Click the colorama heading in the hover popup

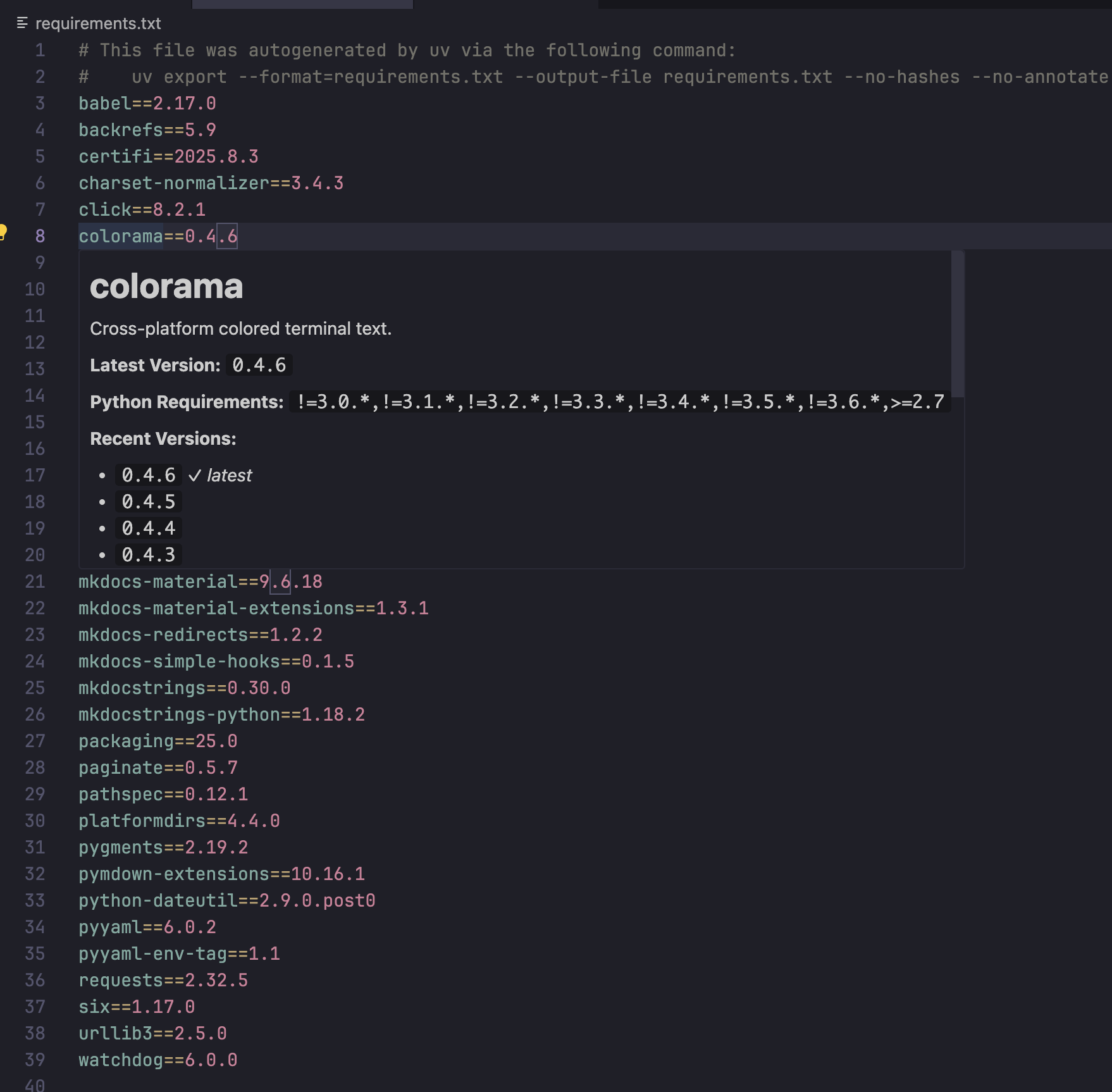(166, 287)
